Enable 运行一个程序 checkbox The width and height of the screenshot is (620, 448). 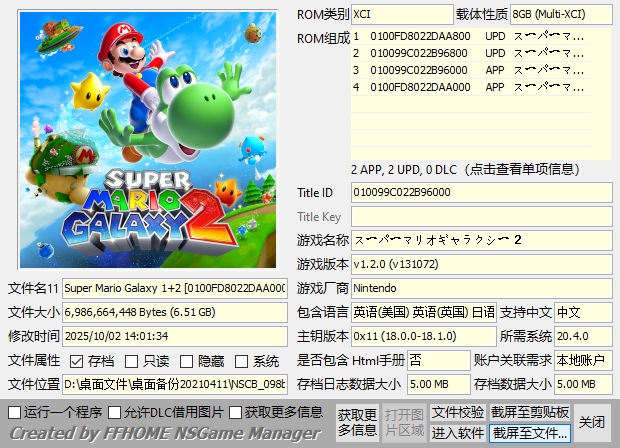point(14,412)
